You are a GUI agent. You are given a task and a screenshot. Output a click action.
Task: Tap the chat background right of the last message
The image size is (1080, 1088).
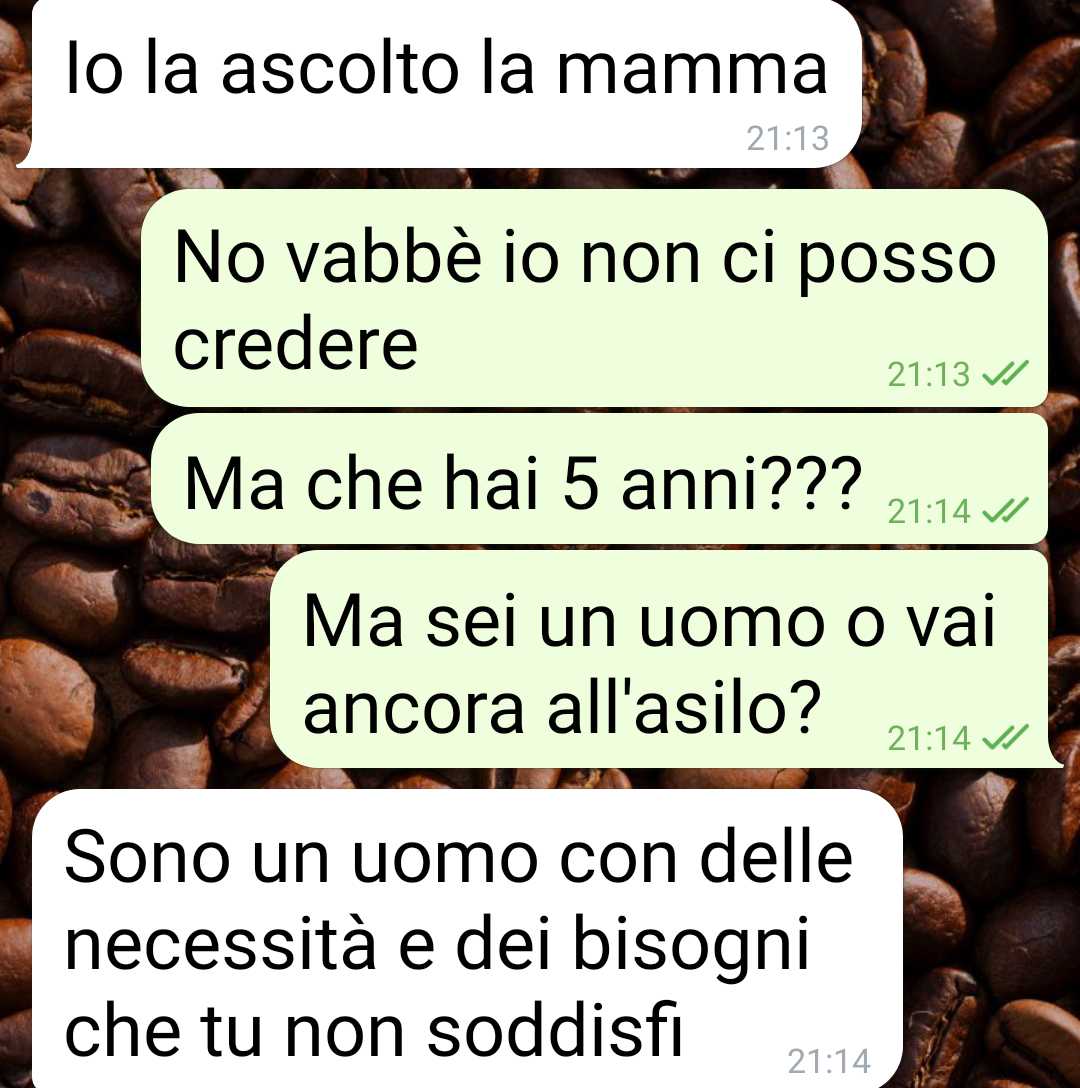point(991,937)
